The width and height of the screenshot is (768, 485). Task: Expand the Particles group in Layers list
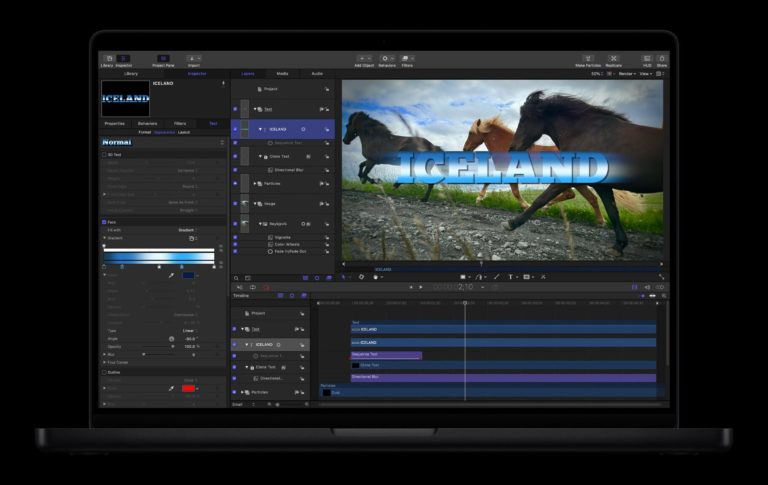[255, 184]
